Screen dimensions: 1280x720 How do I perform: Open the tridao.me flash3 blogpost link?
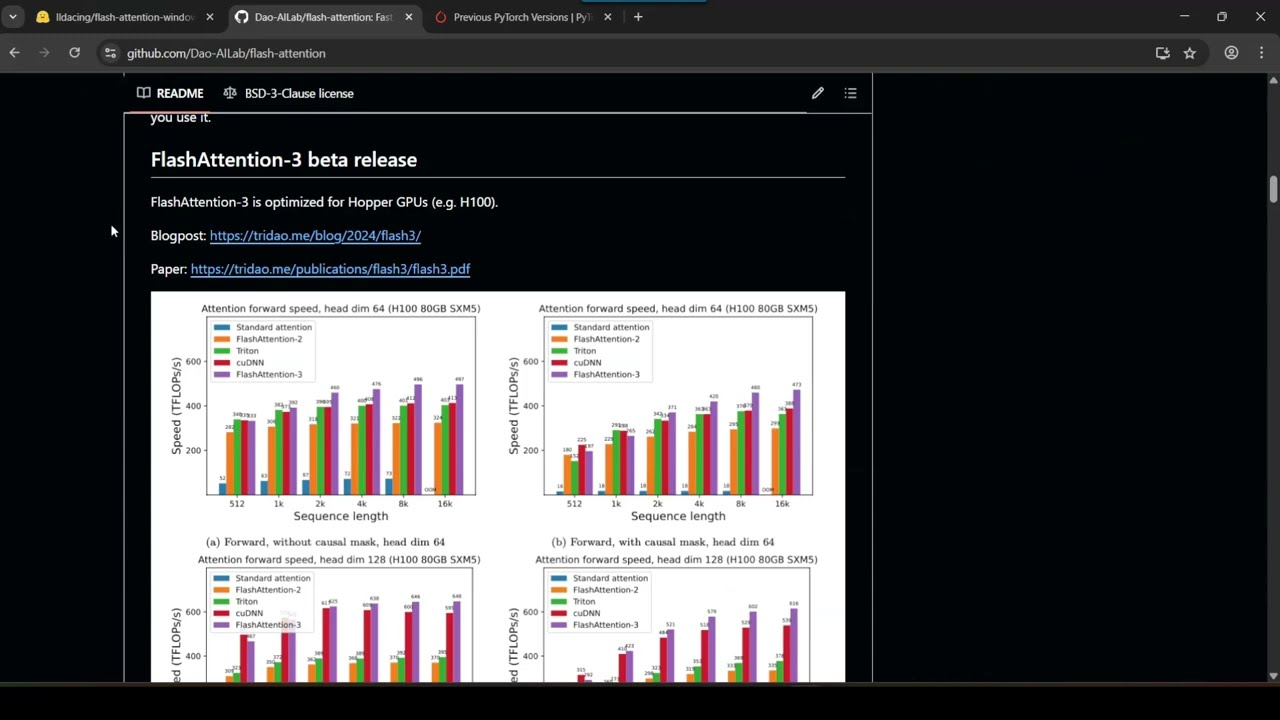[x=315, y=235]
